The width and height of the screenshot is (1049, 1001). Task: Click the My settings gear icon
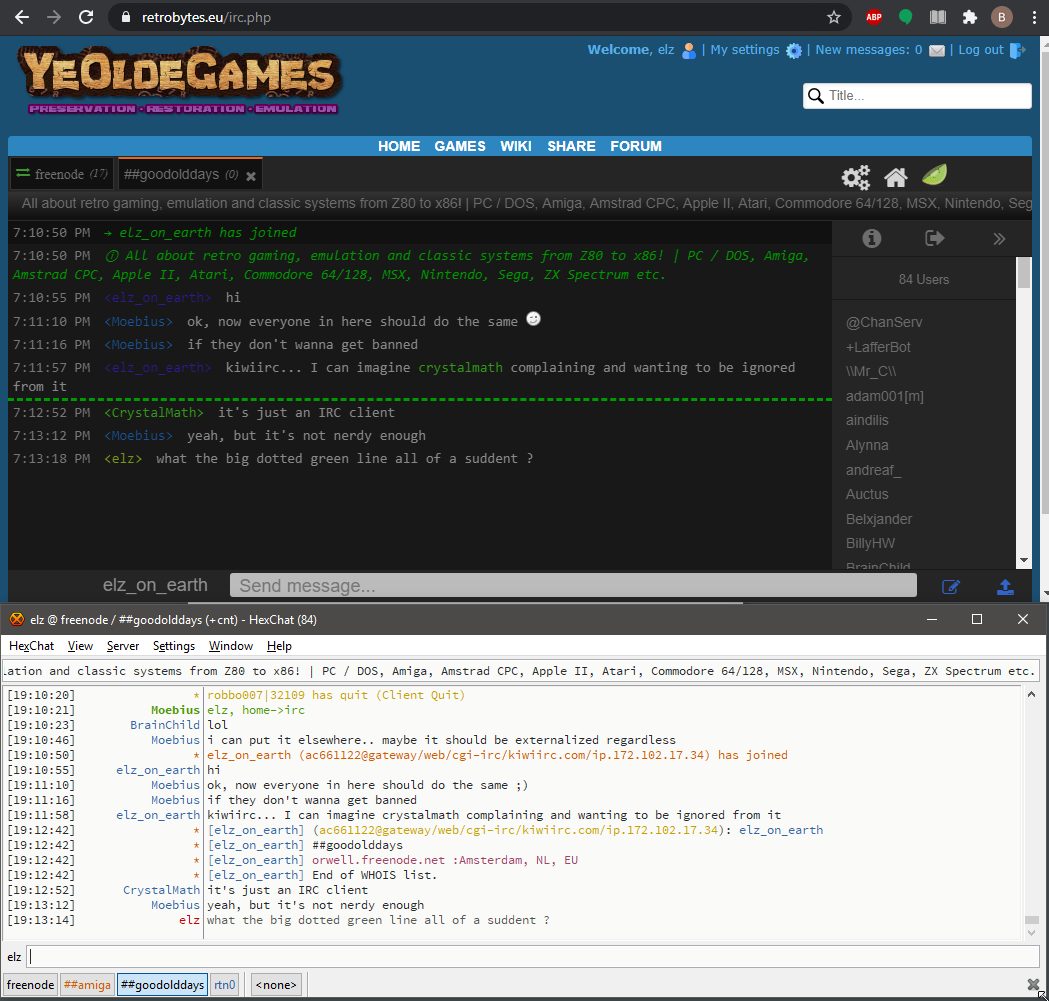[793, 50]
